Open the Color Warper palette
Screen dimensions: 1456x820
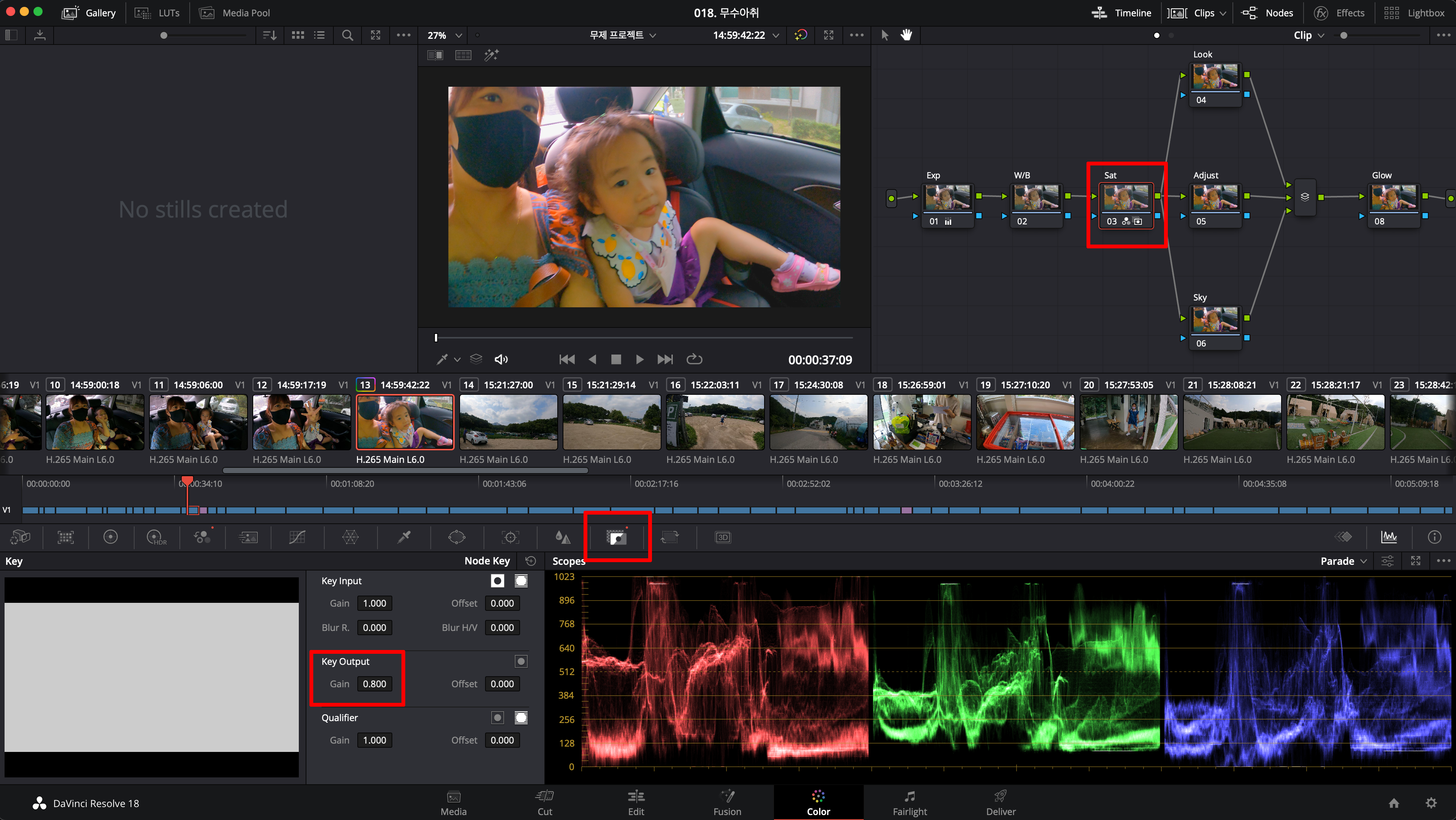tap(351, 537)
